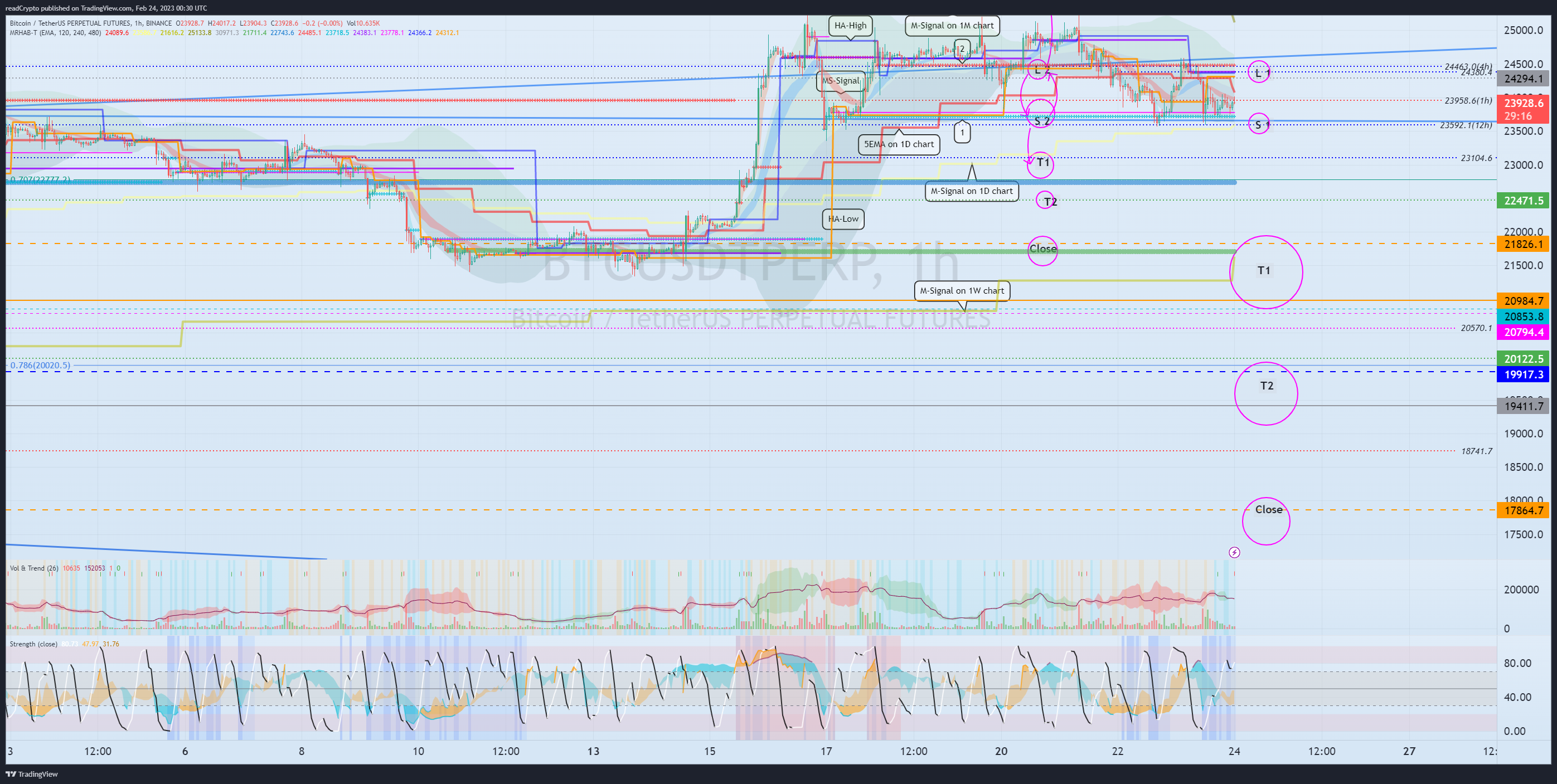The height and width of the screenshot is (784, 1557).
Task: Click the 23104.6 level text
Action: click(1476, 158)
